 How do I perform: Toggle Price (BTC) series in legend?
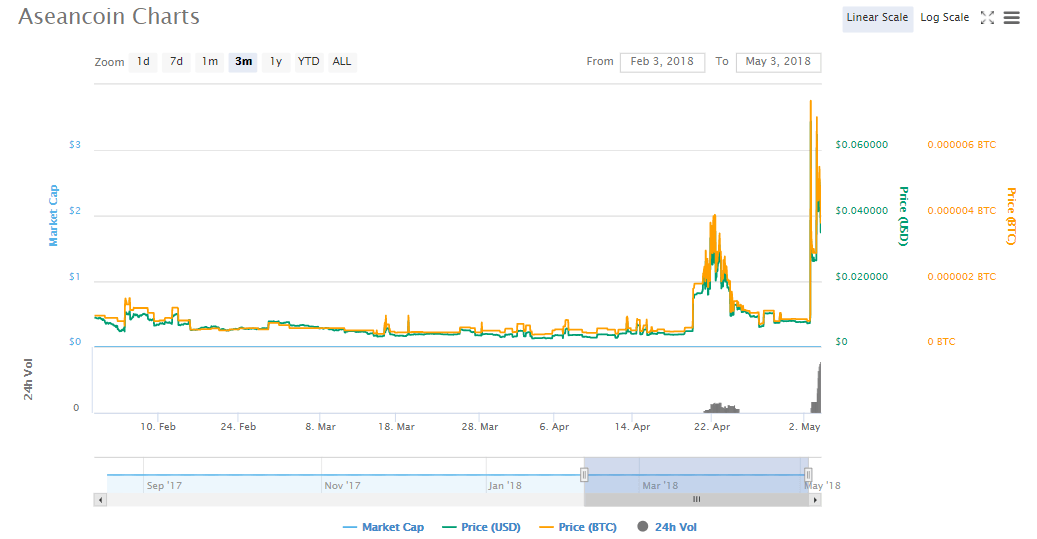pos(578,527)
